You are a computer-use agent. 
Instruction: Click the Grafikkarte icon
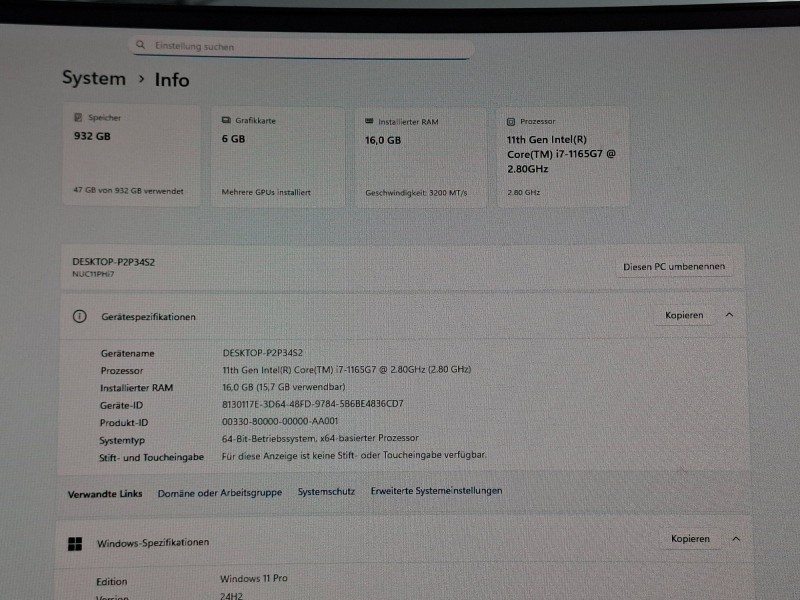[226, 120]
